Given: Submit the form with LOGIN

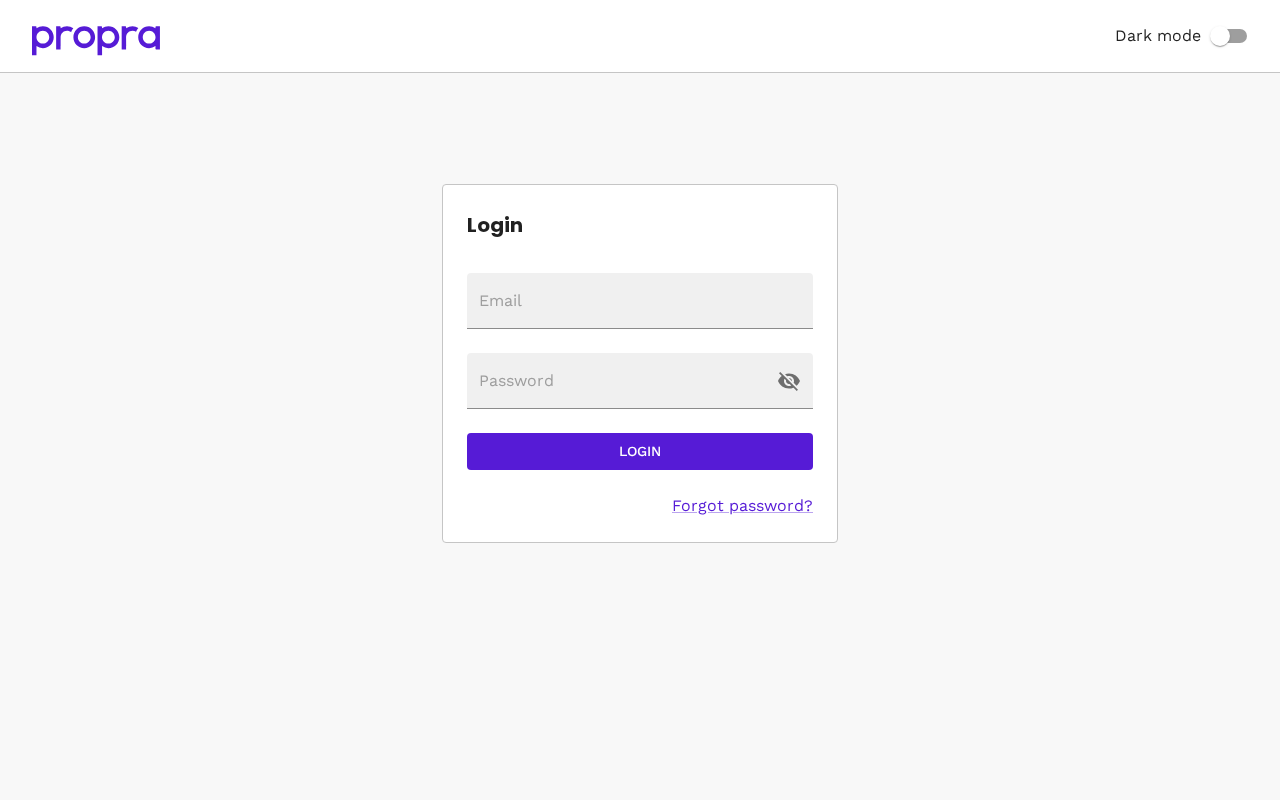Looking at the screenshot, I should pos(640,451).
